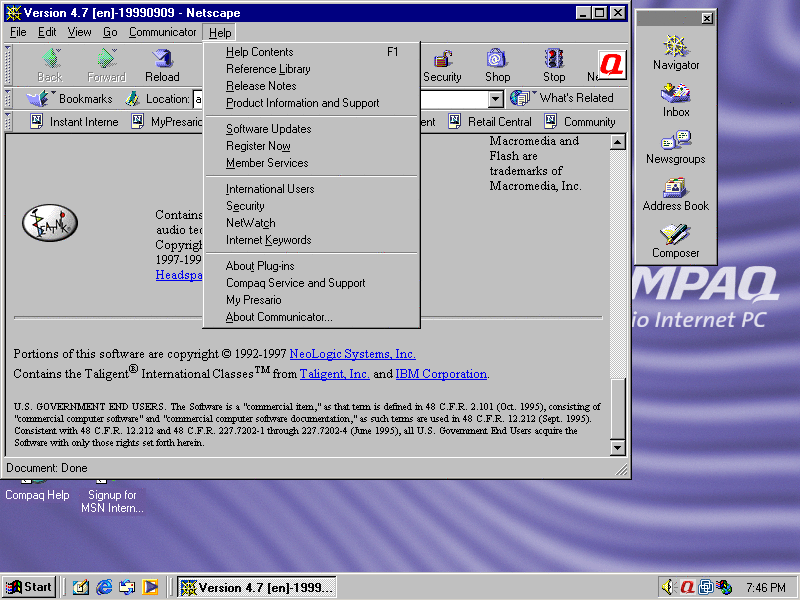Screen dimensions: 800x600
Task: Open the MyPresario personal toolbar bookmark
Action: point(167,122)
